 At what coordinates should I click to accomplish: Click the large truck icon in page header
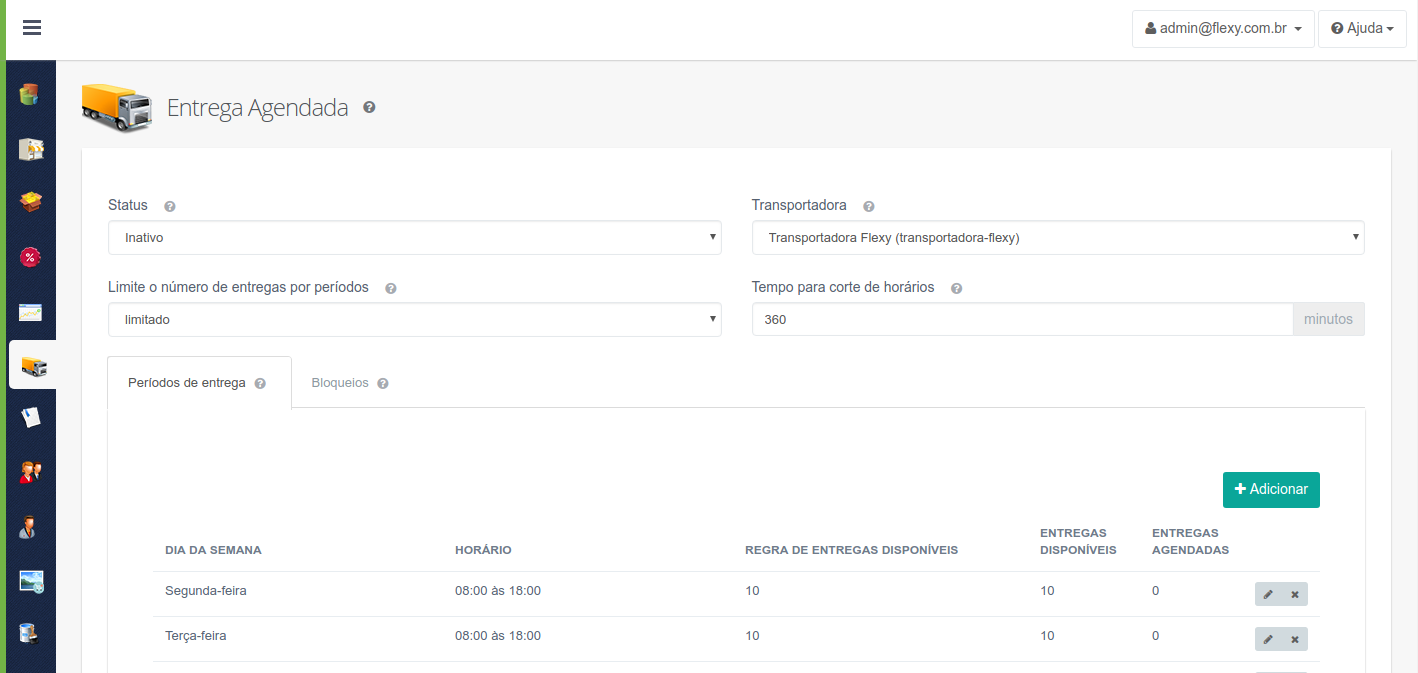[x=117, y=107]
